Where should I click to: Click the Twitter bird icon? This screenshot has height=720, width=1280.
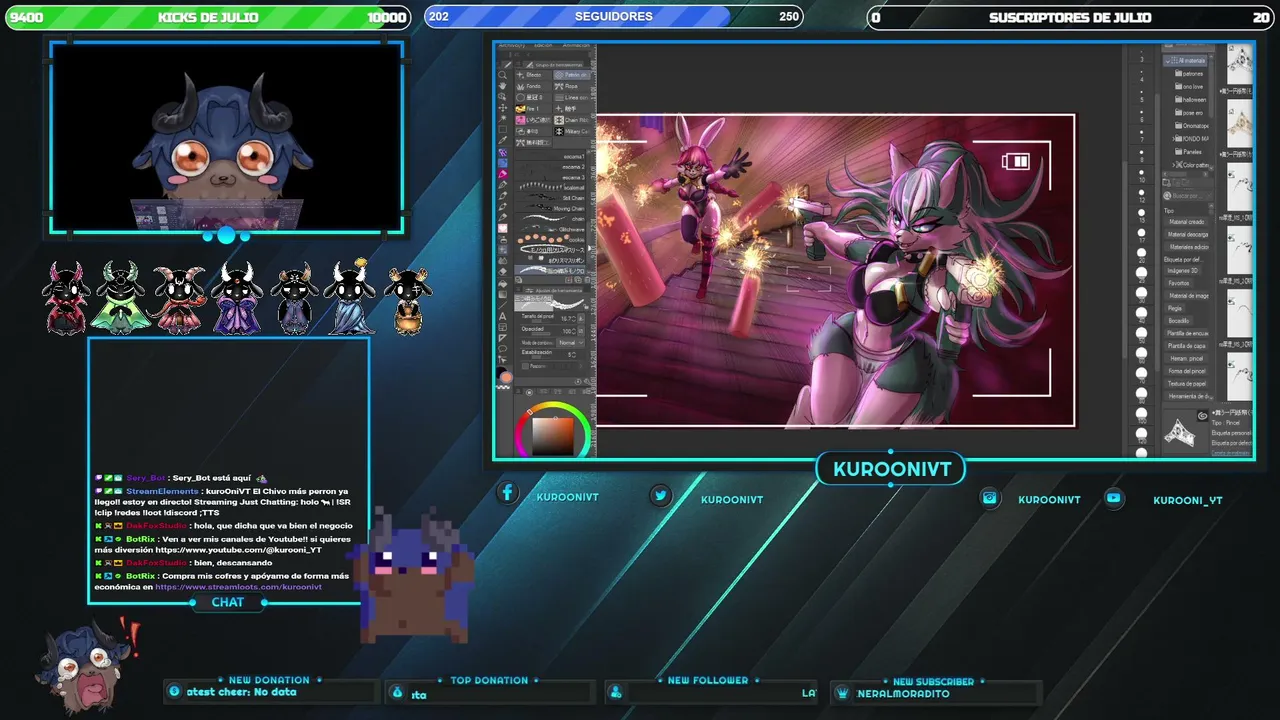(x=660, y=495)
